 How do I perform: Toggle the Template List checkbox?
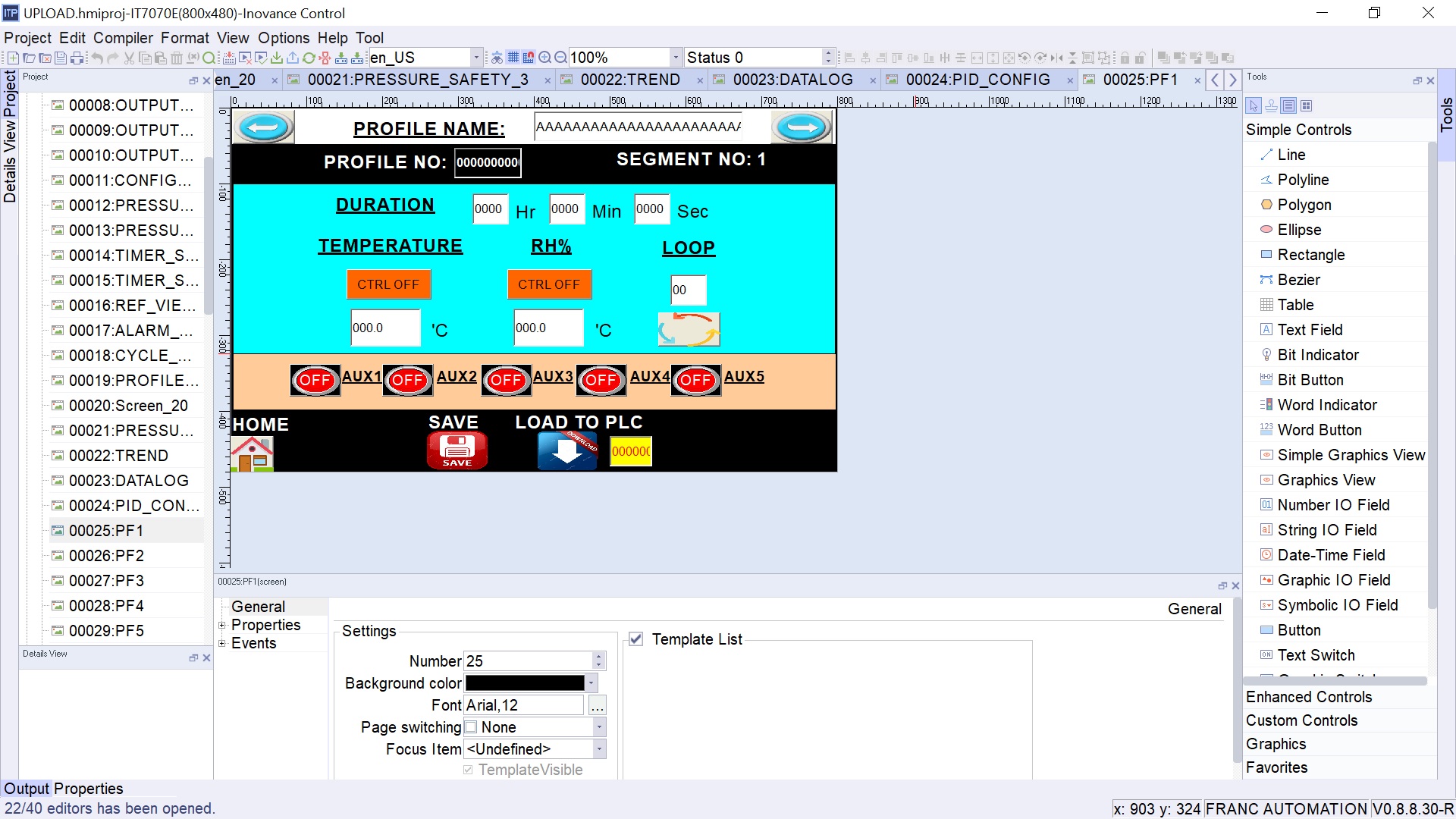point(636,639)
